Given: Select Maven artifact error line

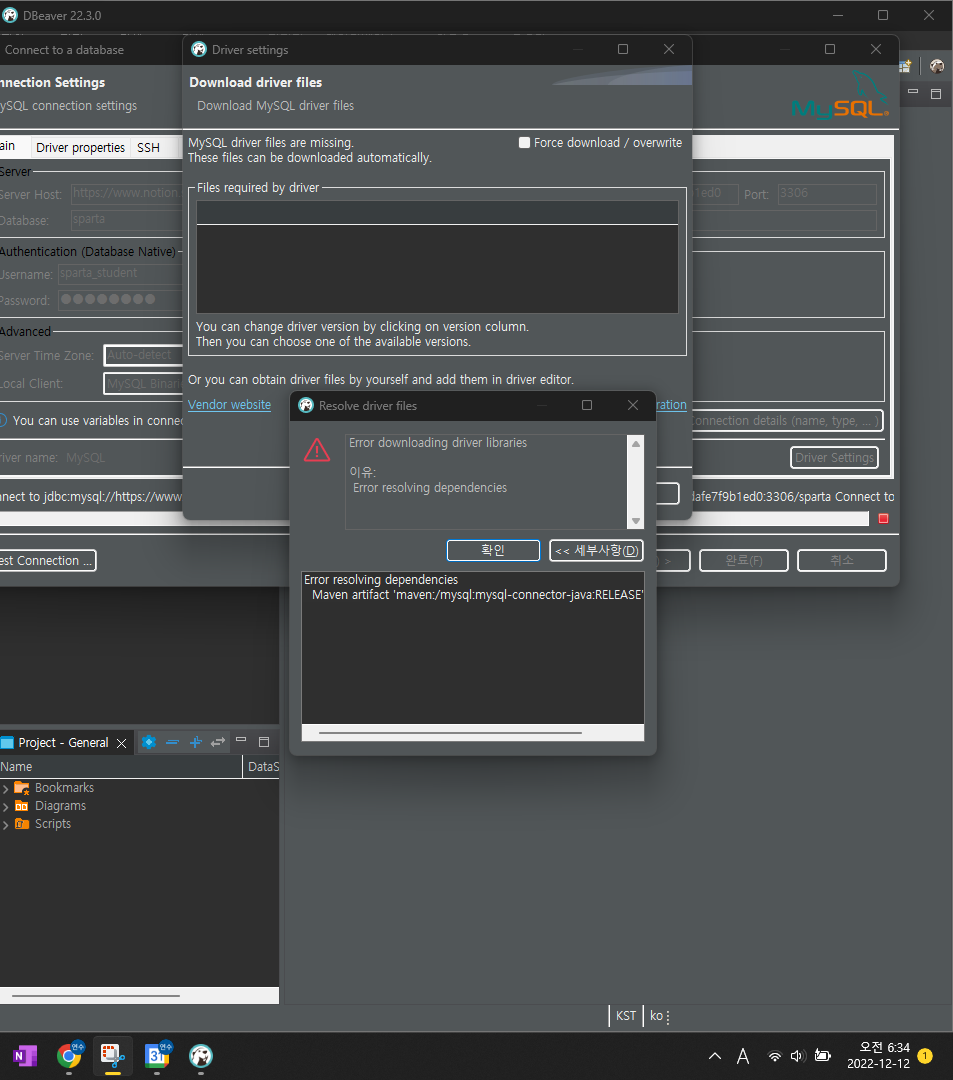Looking at the screenshot, I should click(476, 594).
